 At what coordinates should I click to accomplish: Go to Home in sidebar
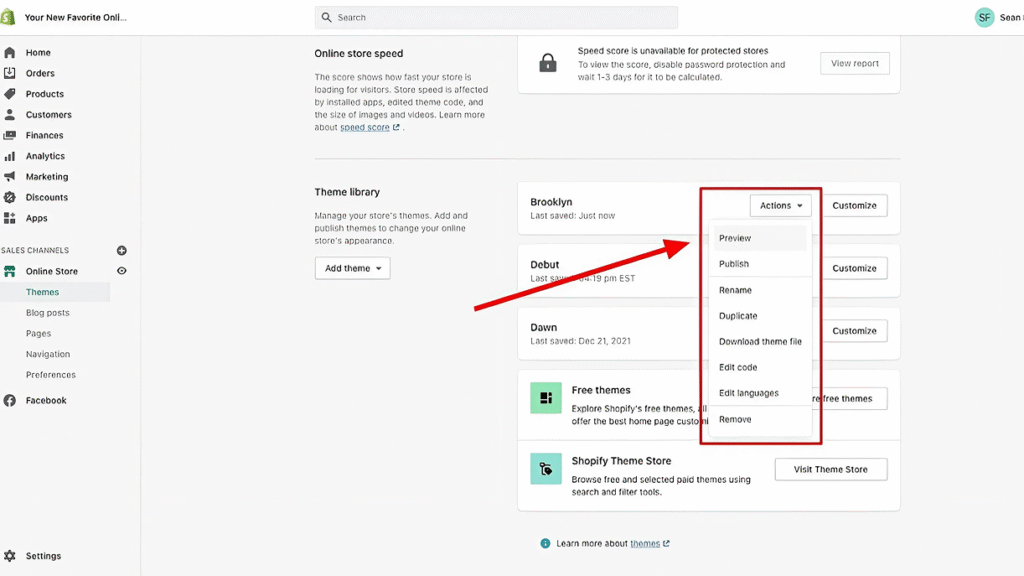38,52
